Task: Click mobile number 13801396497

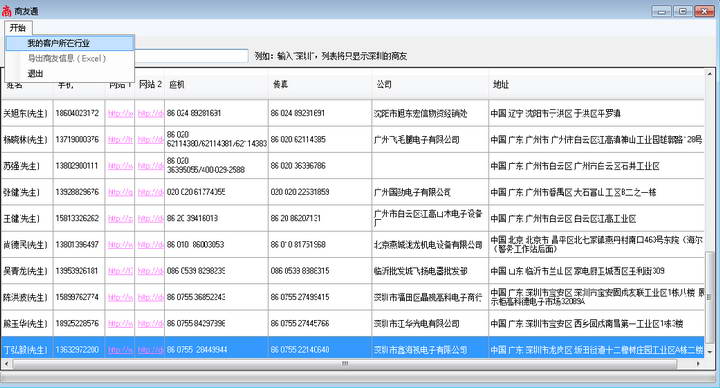Action: (x=79, y=245)
